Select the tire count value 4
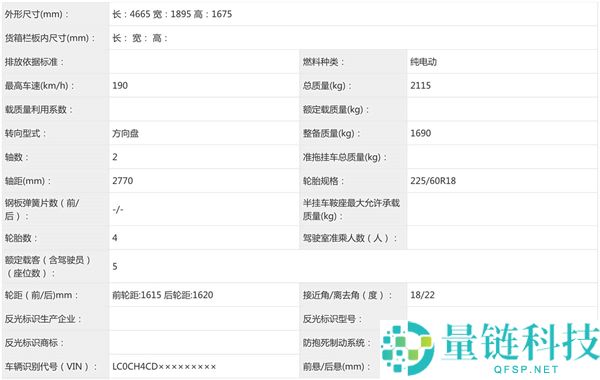The height and width of the screenshot is (380, 600). coord(115,238)
